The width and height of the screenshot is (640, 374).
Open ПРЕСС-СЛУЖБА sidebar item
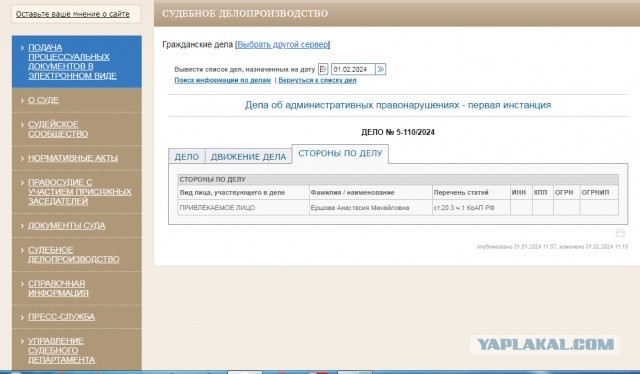pyautogui.click(x=61, y=317)
